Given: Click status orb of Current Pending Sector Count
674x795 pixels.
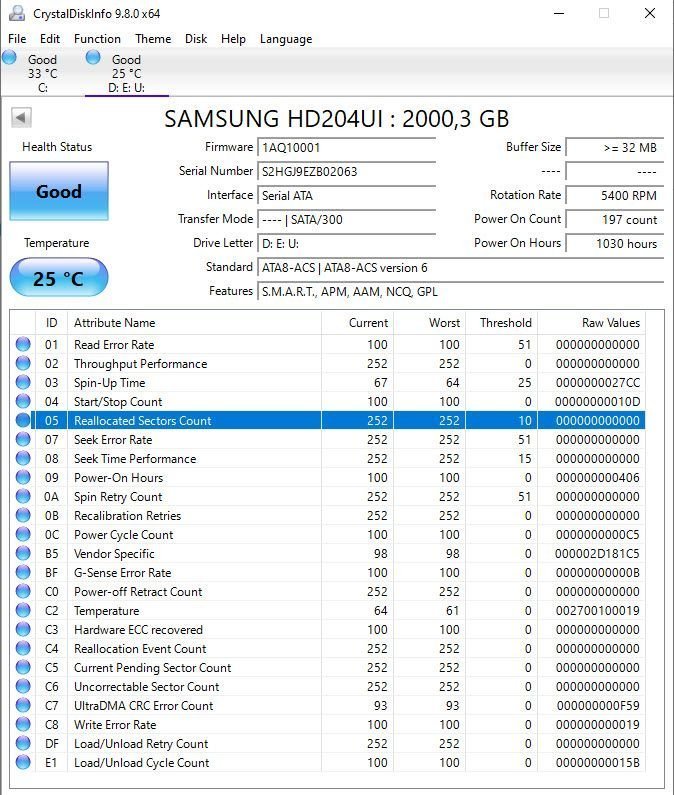Looking at the screenshot, I should tap(23, 667).
